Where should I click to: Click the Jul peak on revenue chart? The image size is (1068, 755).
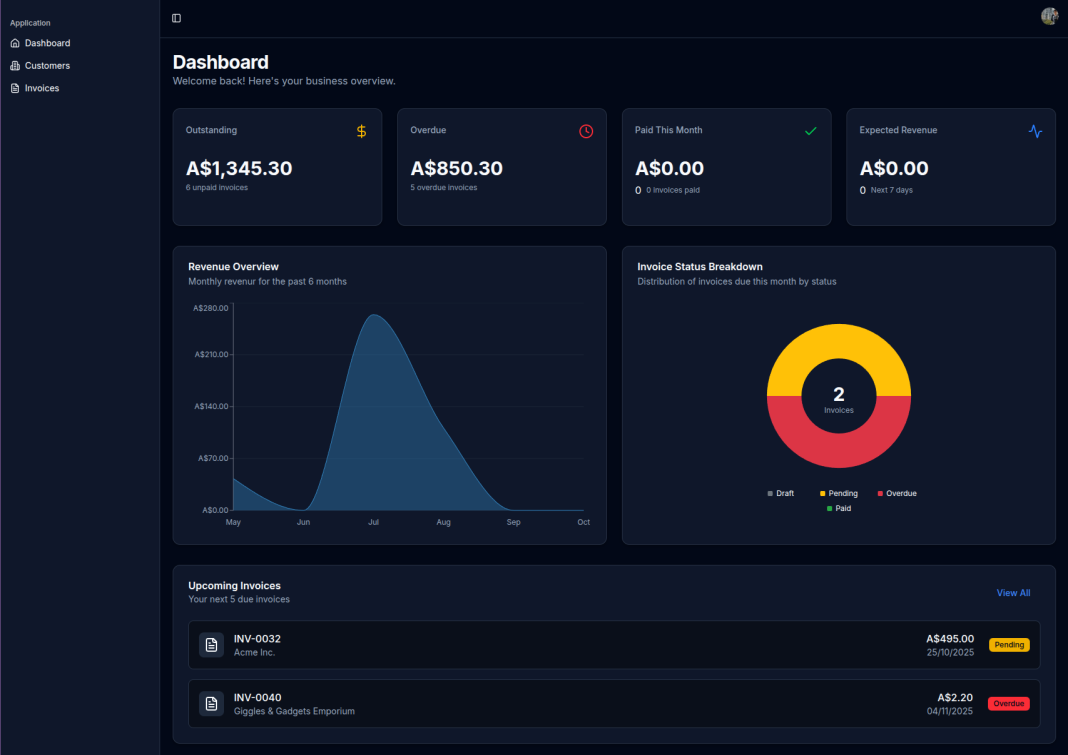click(374, 316)
